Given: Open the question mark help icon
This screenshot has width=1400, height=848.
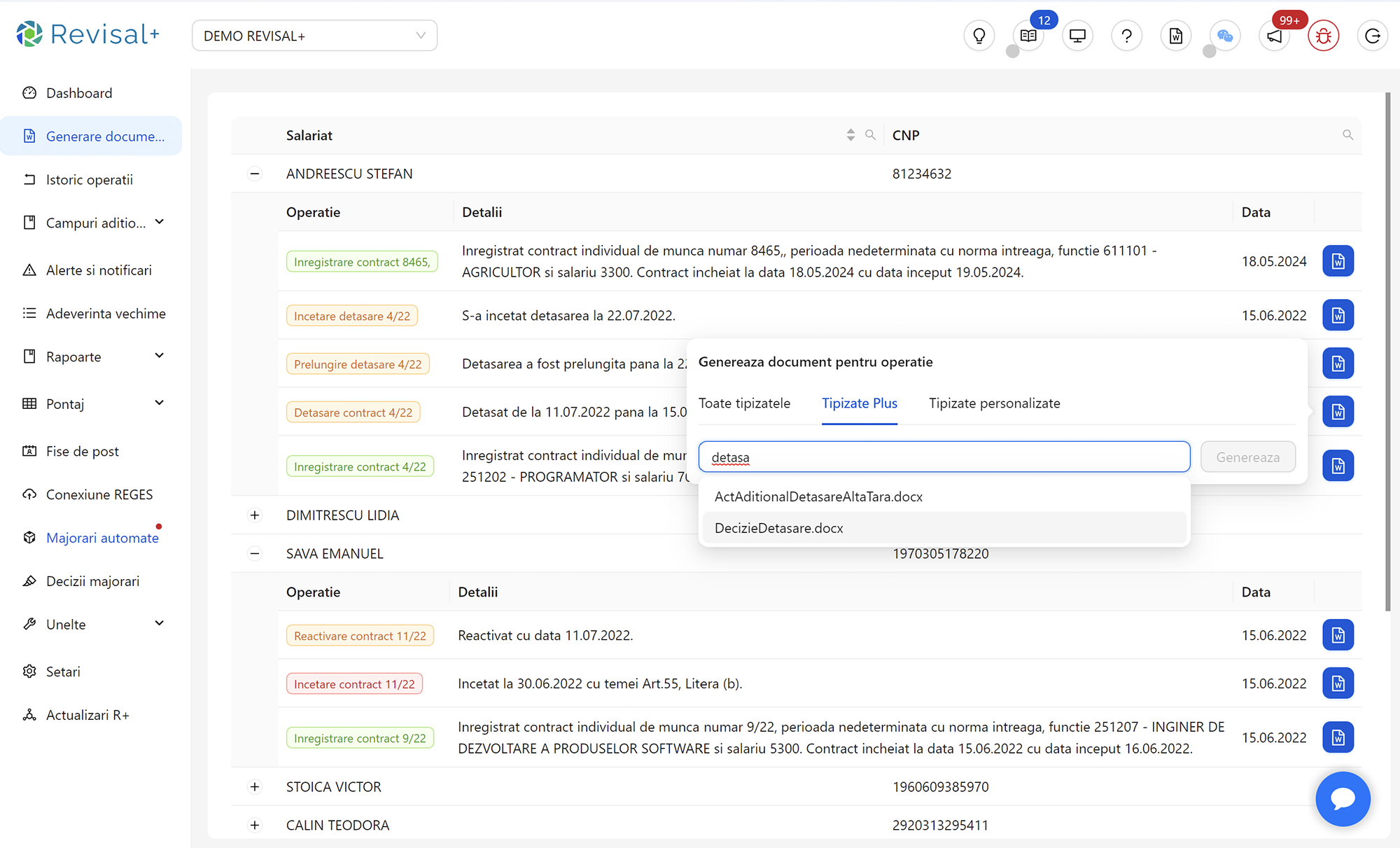Looking at the screenshot, I should point(1126,36).
